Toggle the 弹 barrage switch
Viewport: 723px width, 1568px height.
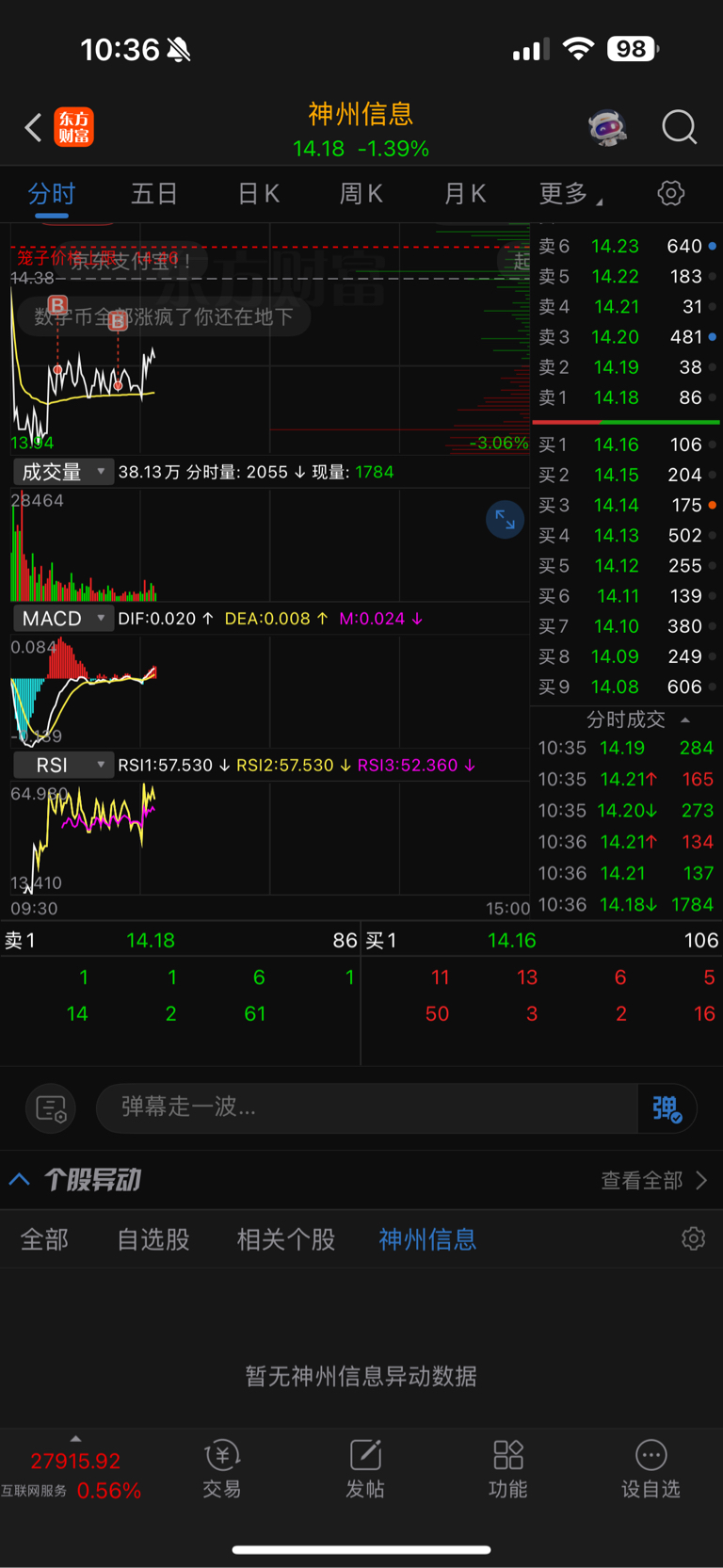pyautogui.click(x=667, y=1108)
